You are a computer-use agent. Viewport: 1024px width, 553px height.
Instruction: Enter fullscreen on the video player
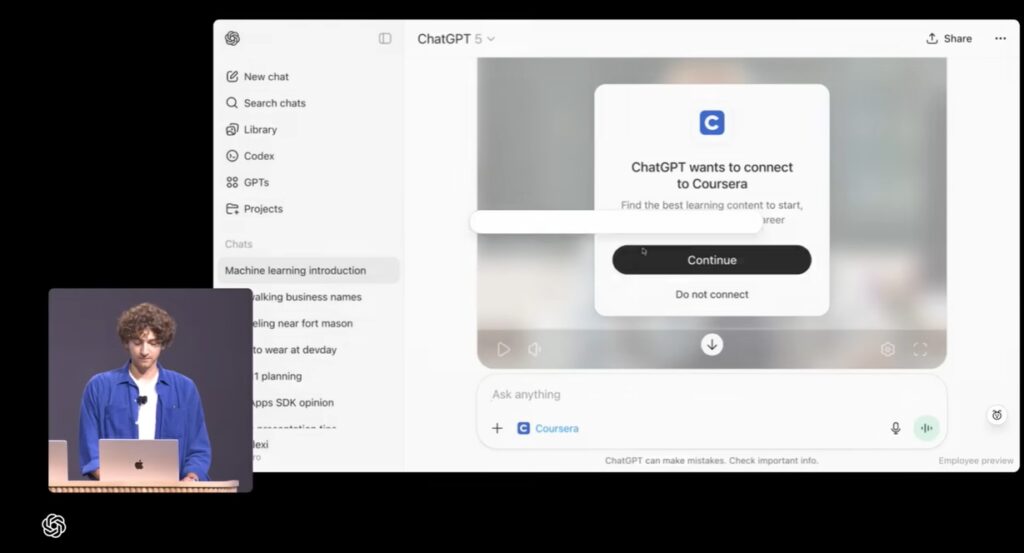[920, 350]
